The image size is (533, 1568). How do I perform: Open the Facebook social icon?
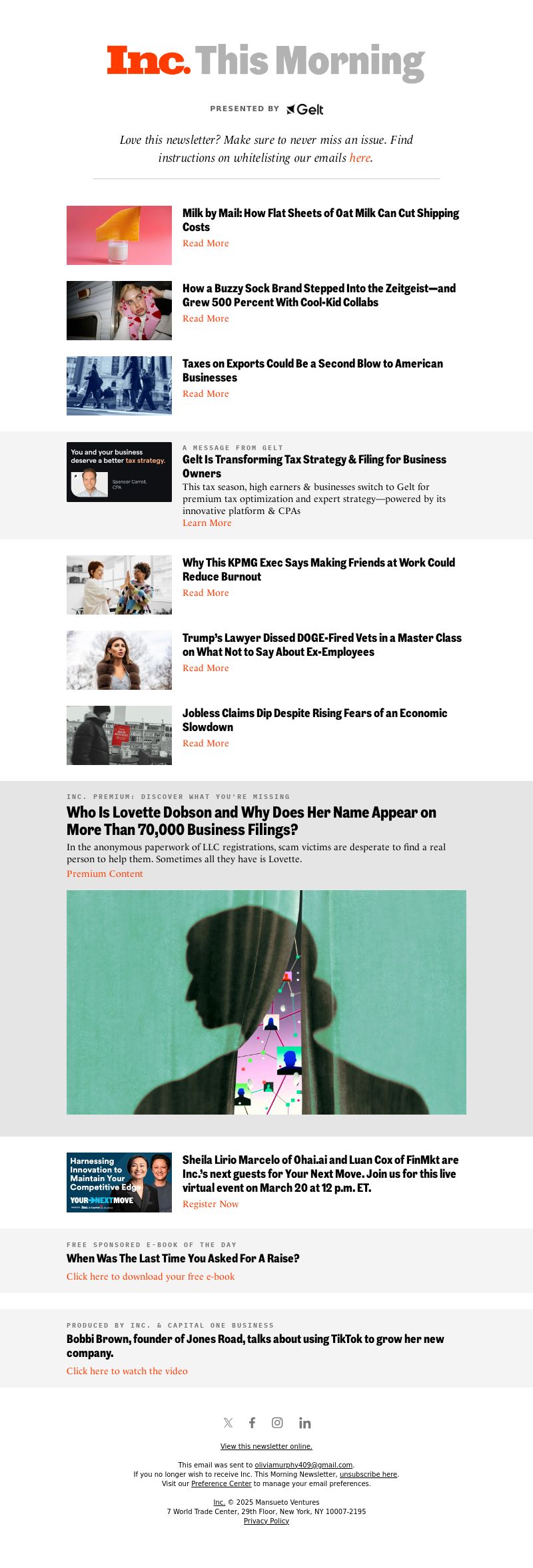(252, 1423)
